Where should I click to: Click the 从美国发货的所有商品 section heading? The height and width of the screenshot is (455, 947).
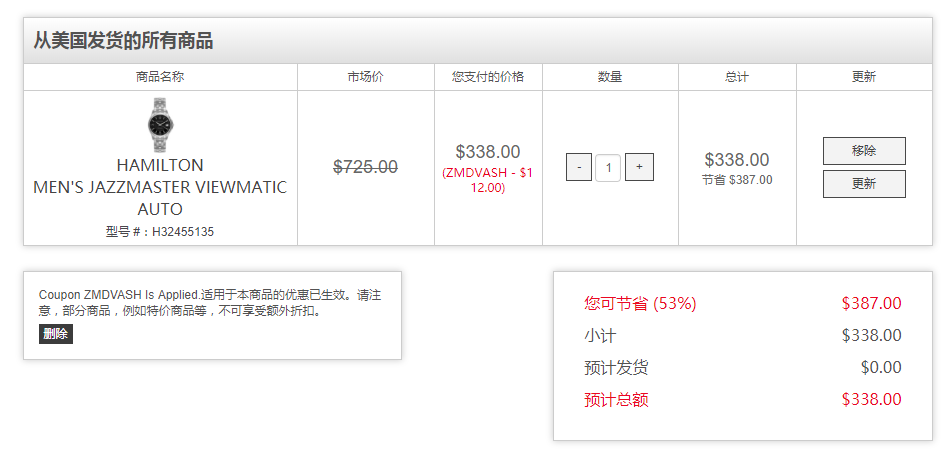coord(123,41)
